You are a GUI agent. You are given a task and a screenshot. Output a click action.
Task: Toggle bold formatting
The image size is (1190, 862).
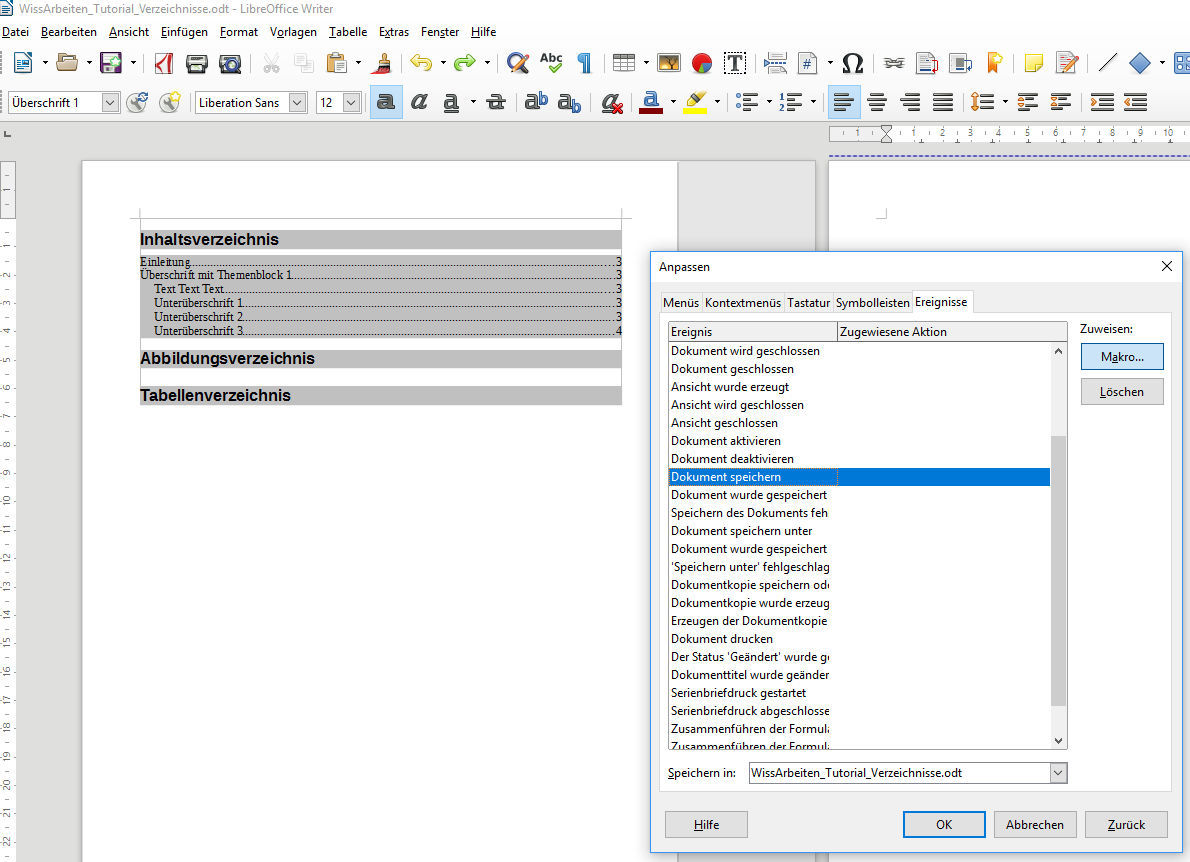coord(386,102)
